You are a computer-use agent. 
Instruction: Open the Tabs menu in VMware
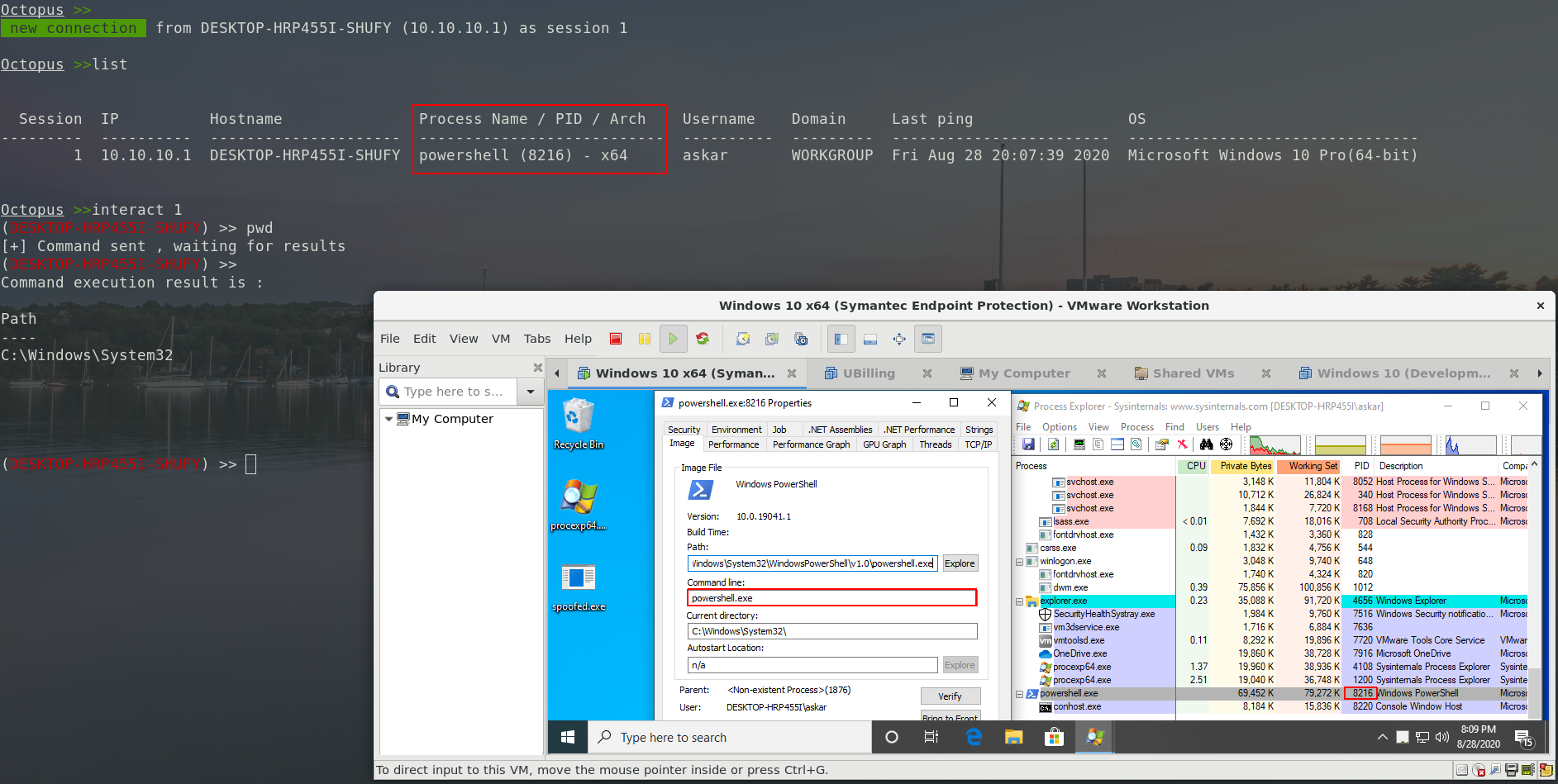point(537,339)
